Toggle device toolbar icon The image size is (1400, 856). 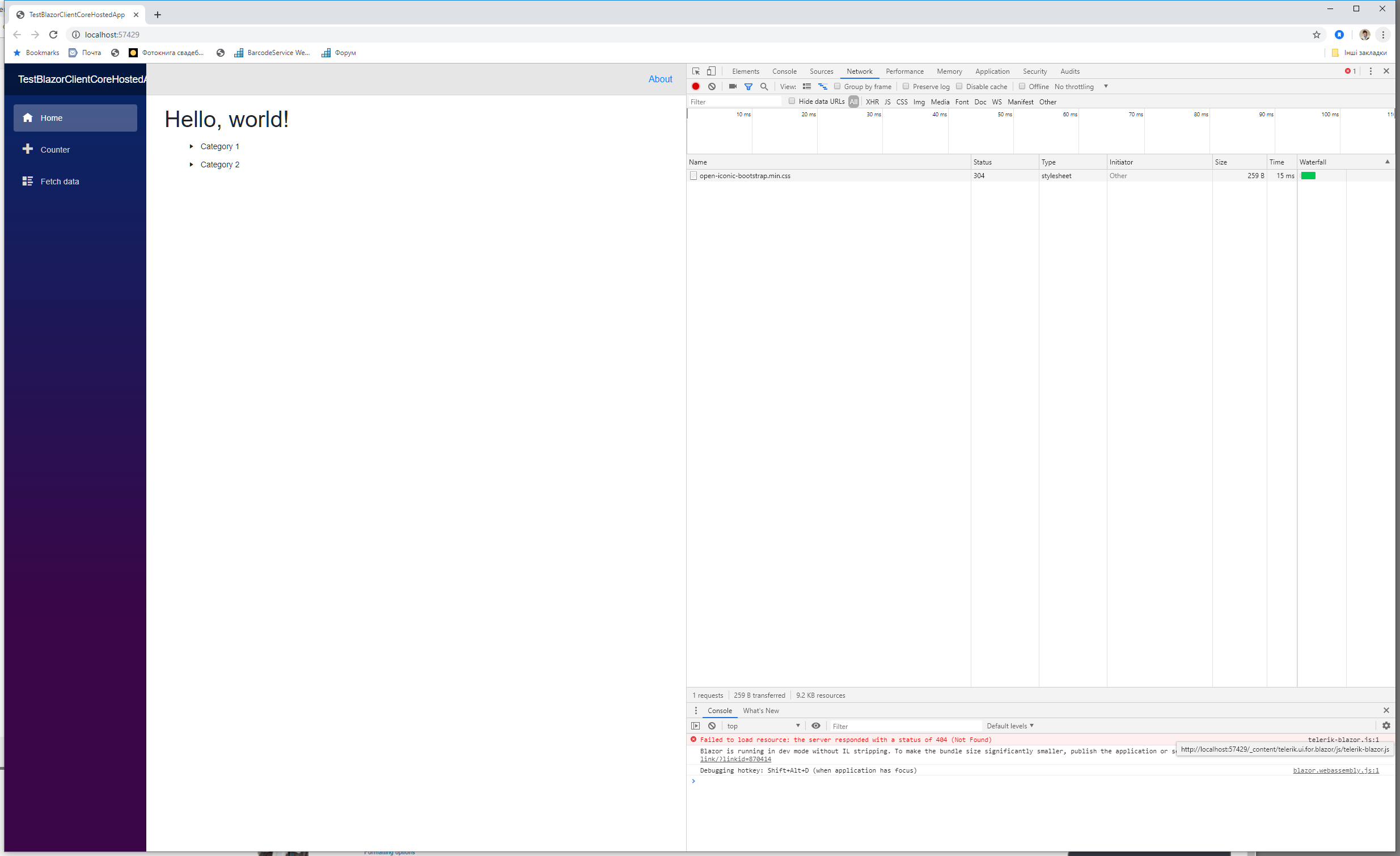click(711, 71)
